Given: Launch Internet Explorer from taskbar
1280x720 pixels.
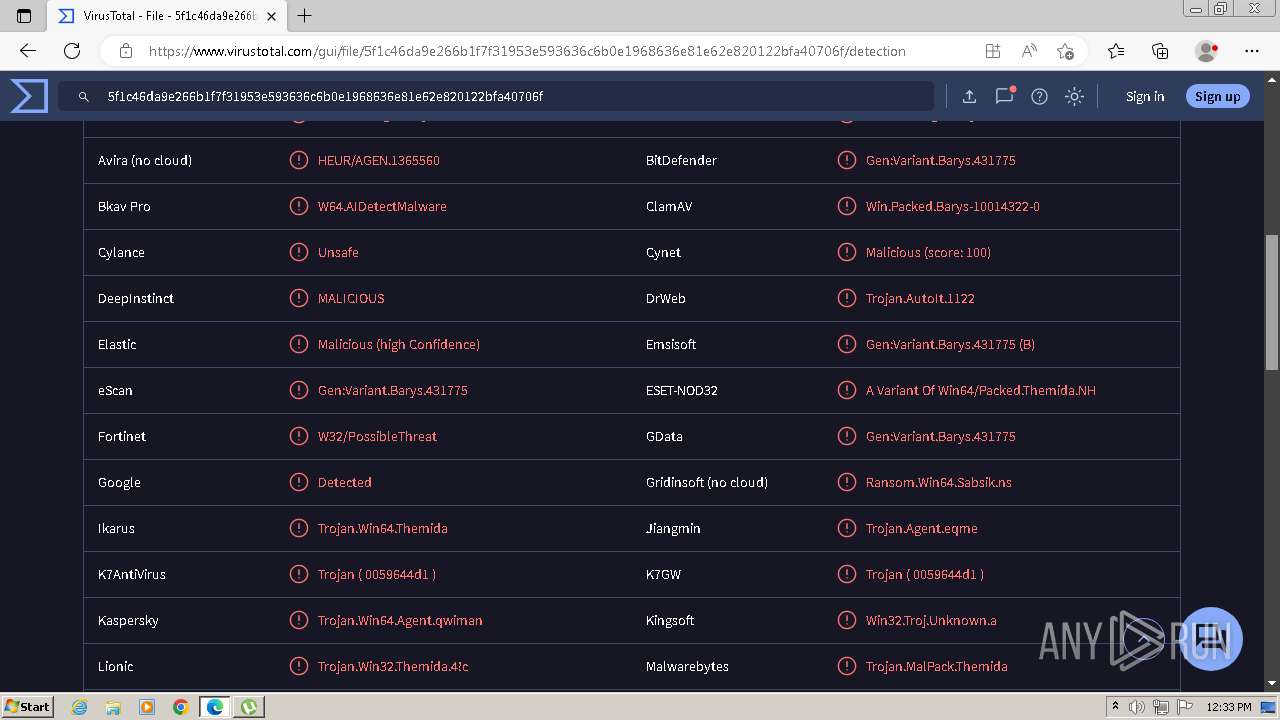Looking at the screenshot, I should coord(80,707).
